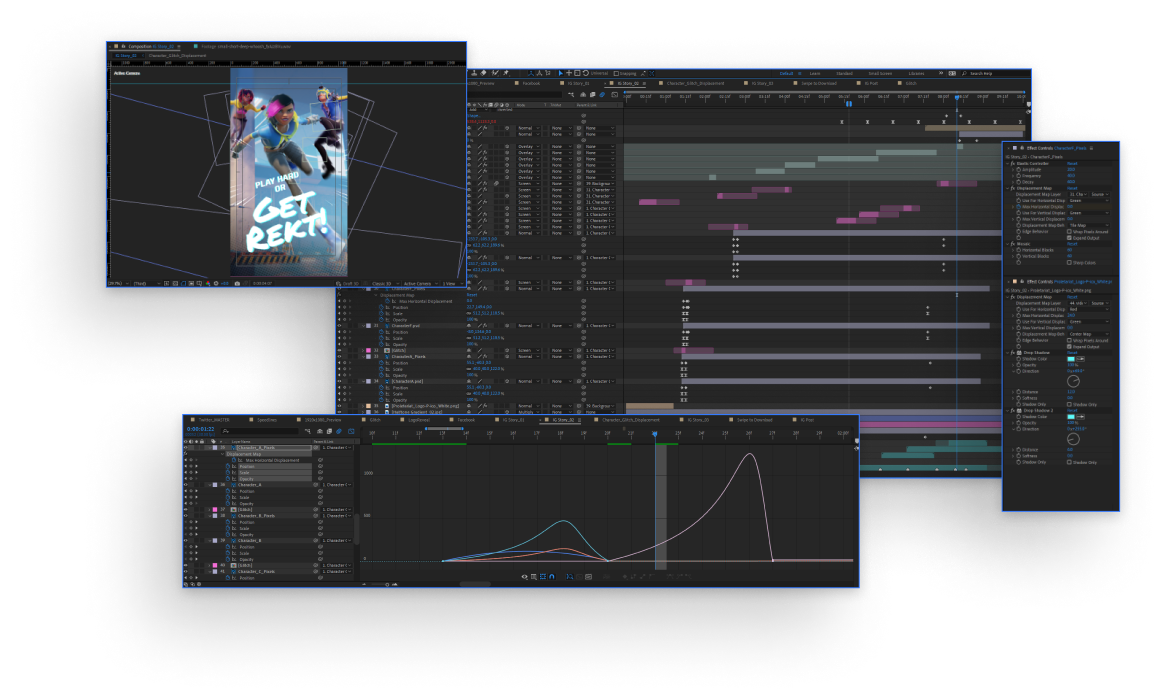Viewport: 1166px width, 698px height.
Task: Click hide shy layers icon in graph timeline
Action: [320, 431]
